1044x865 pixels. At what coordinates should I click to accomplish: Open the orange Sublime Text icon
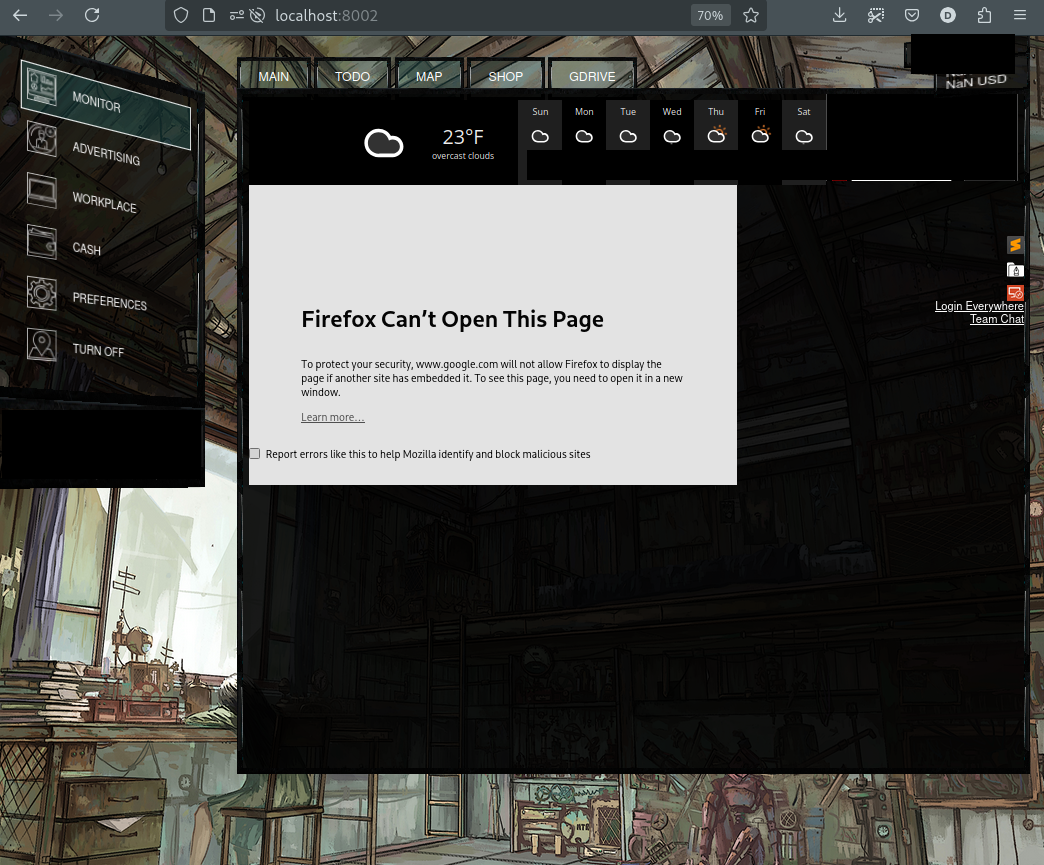(x=1015, y=245)
